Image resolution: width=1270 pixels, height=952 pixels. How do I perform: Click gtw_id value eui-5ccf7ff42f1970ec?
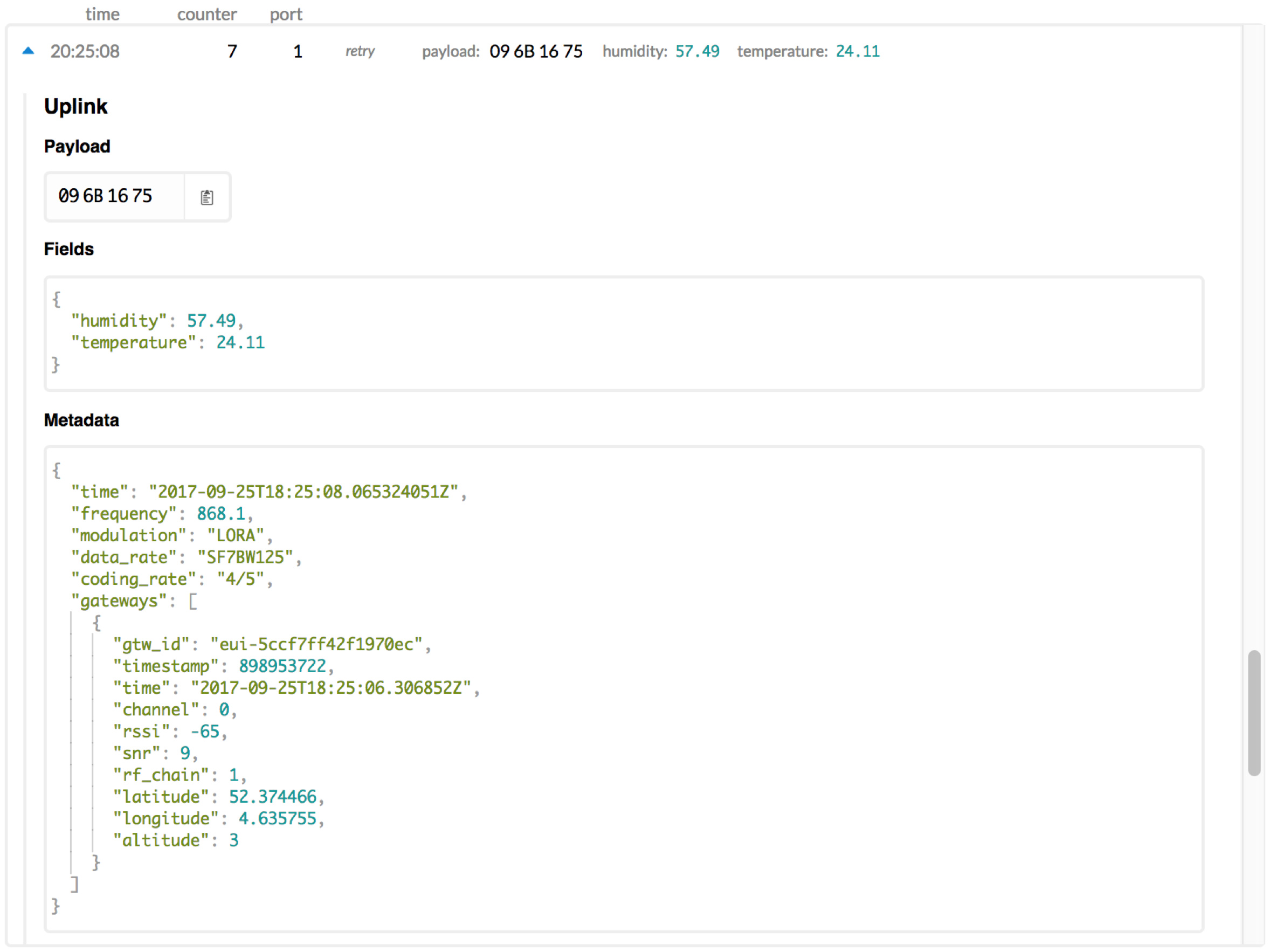pyautogui.click(x=316, y=644)
